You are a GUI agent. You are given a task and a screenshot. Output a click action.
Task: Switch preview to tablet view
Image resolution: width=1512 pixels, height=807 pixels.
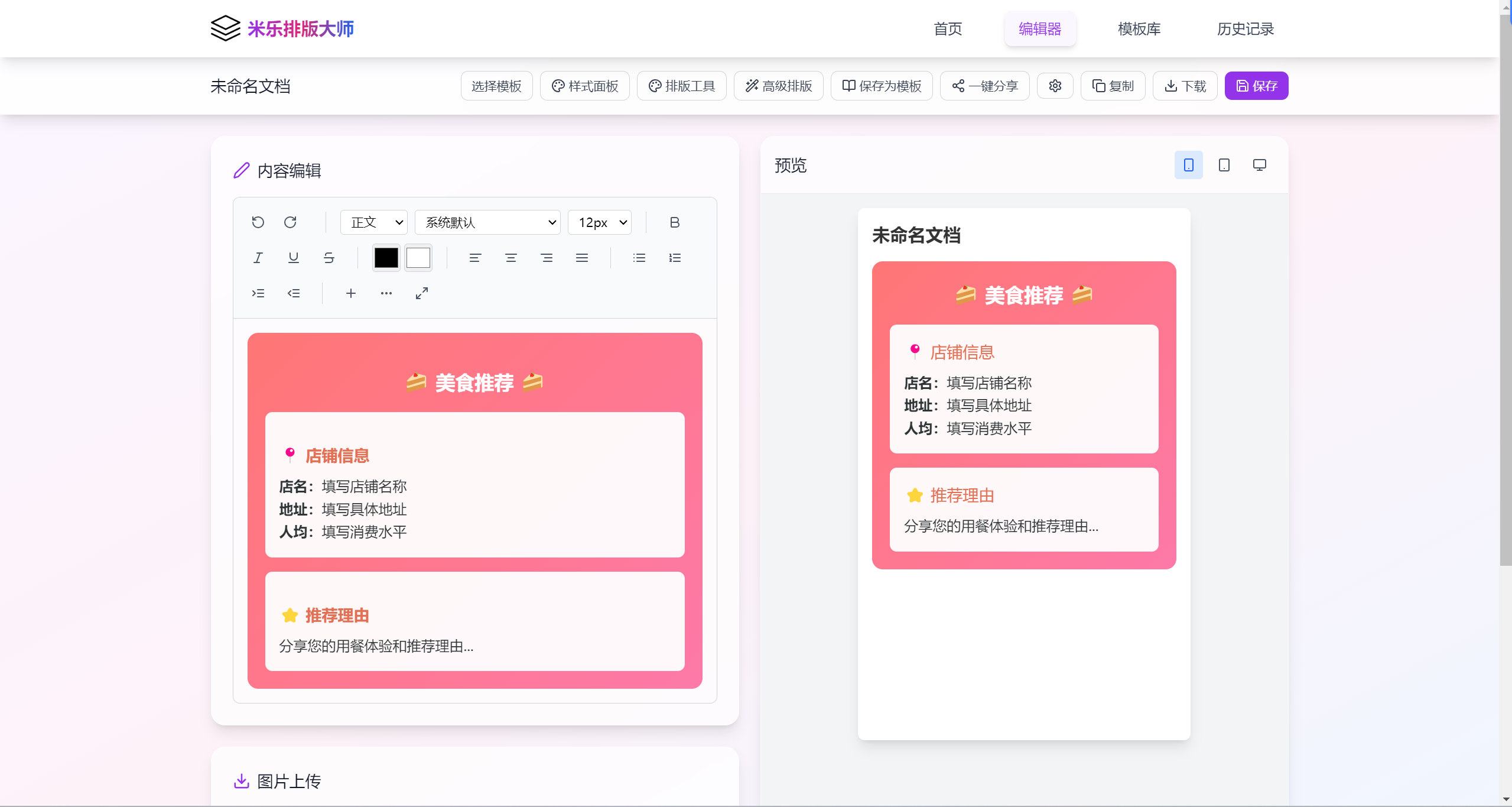click(x=1224, y=165)
